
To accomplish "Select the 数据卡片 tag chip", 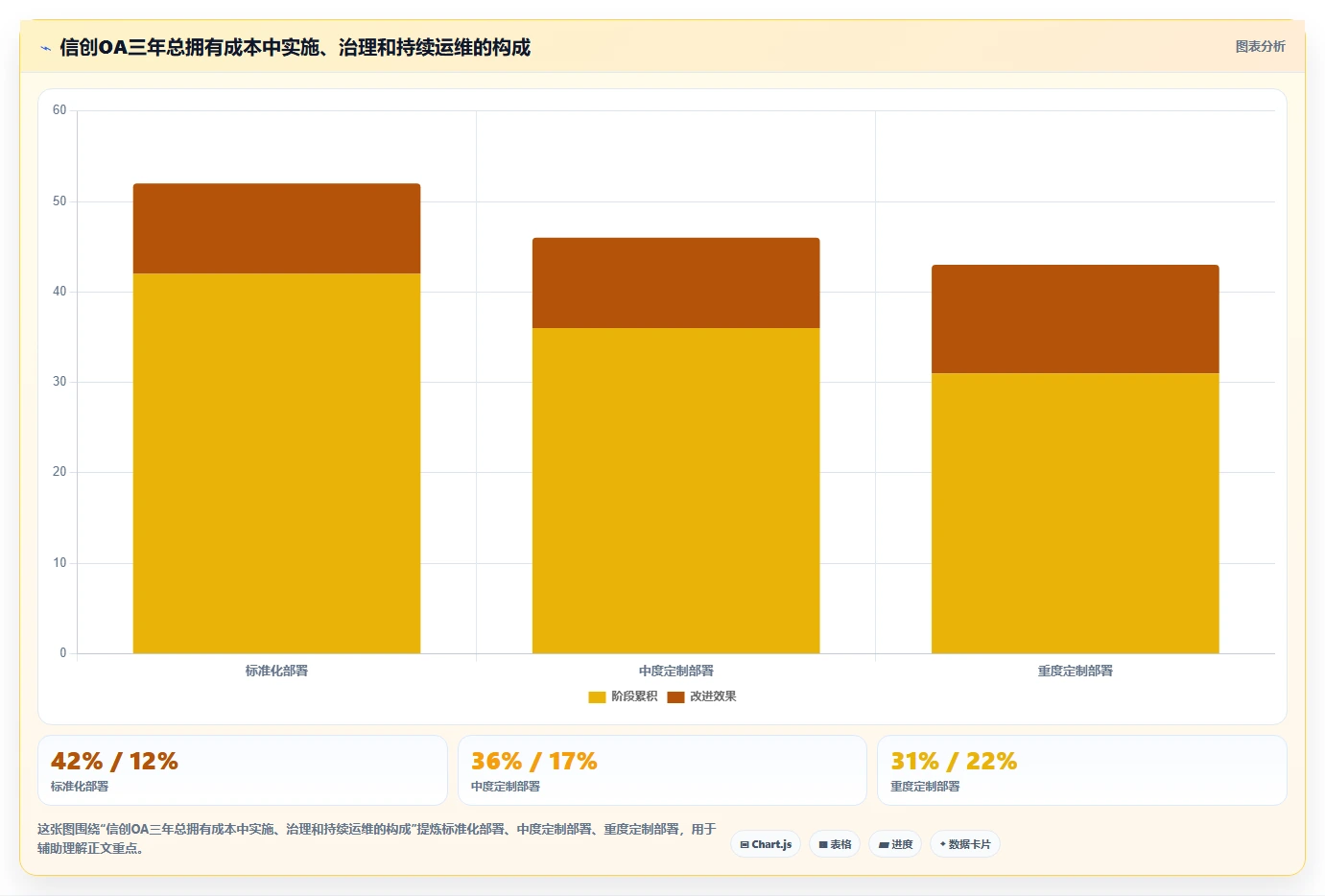I will click(x=965, y=844).
